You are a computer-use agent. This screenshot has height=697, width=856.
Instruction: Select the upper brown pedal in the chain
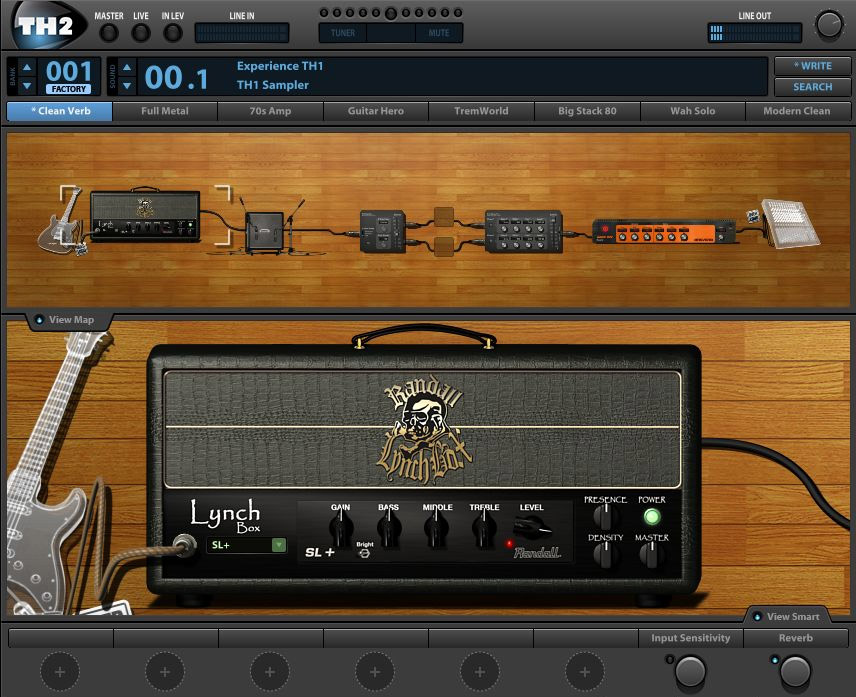click(444, 217)
